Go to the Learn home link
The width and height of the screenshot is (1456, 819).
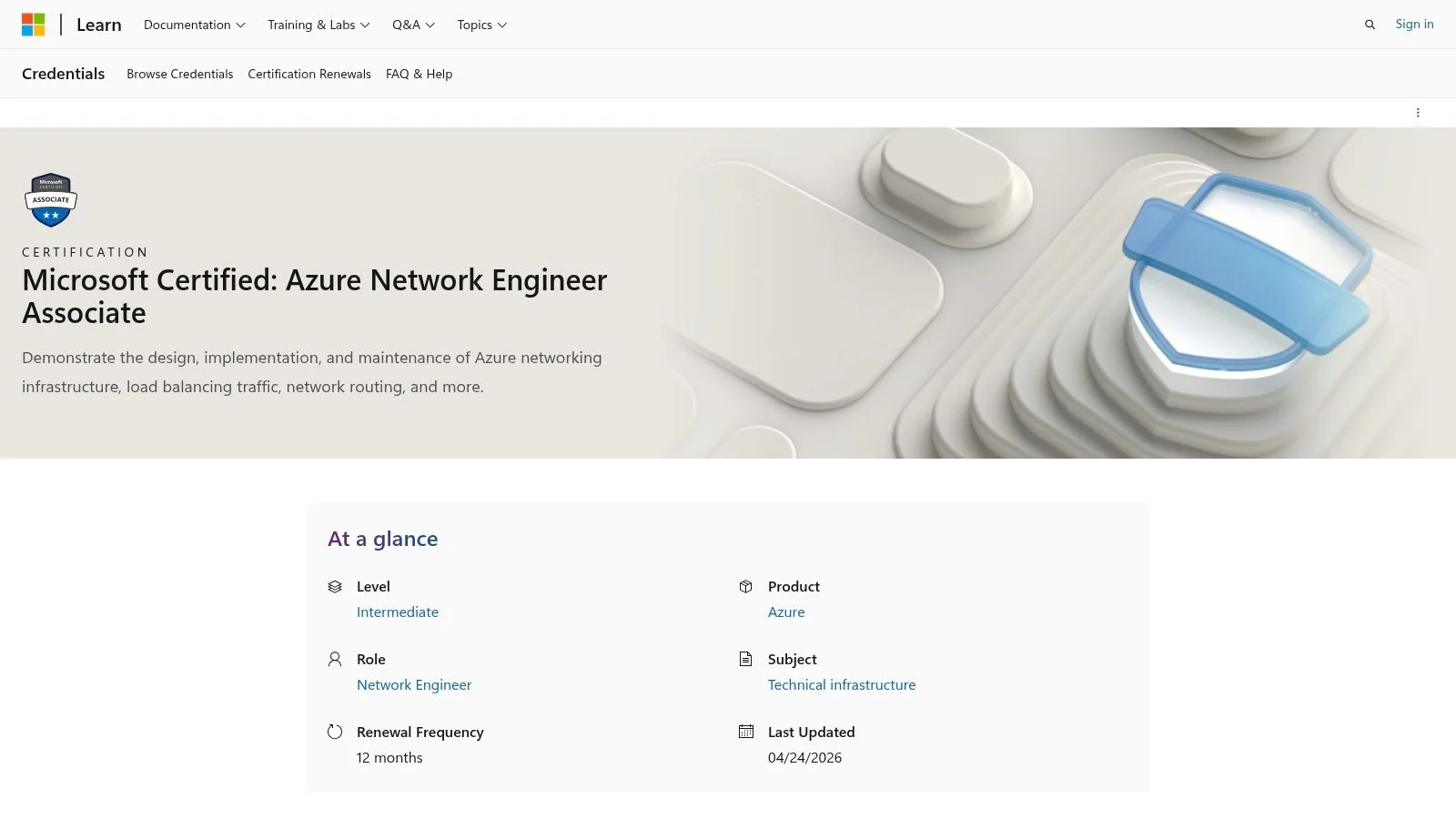click(x=99, y=25)
